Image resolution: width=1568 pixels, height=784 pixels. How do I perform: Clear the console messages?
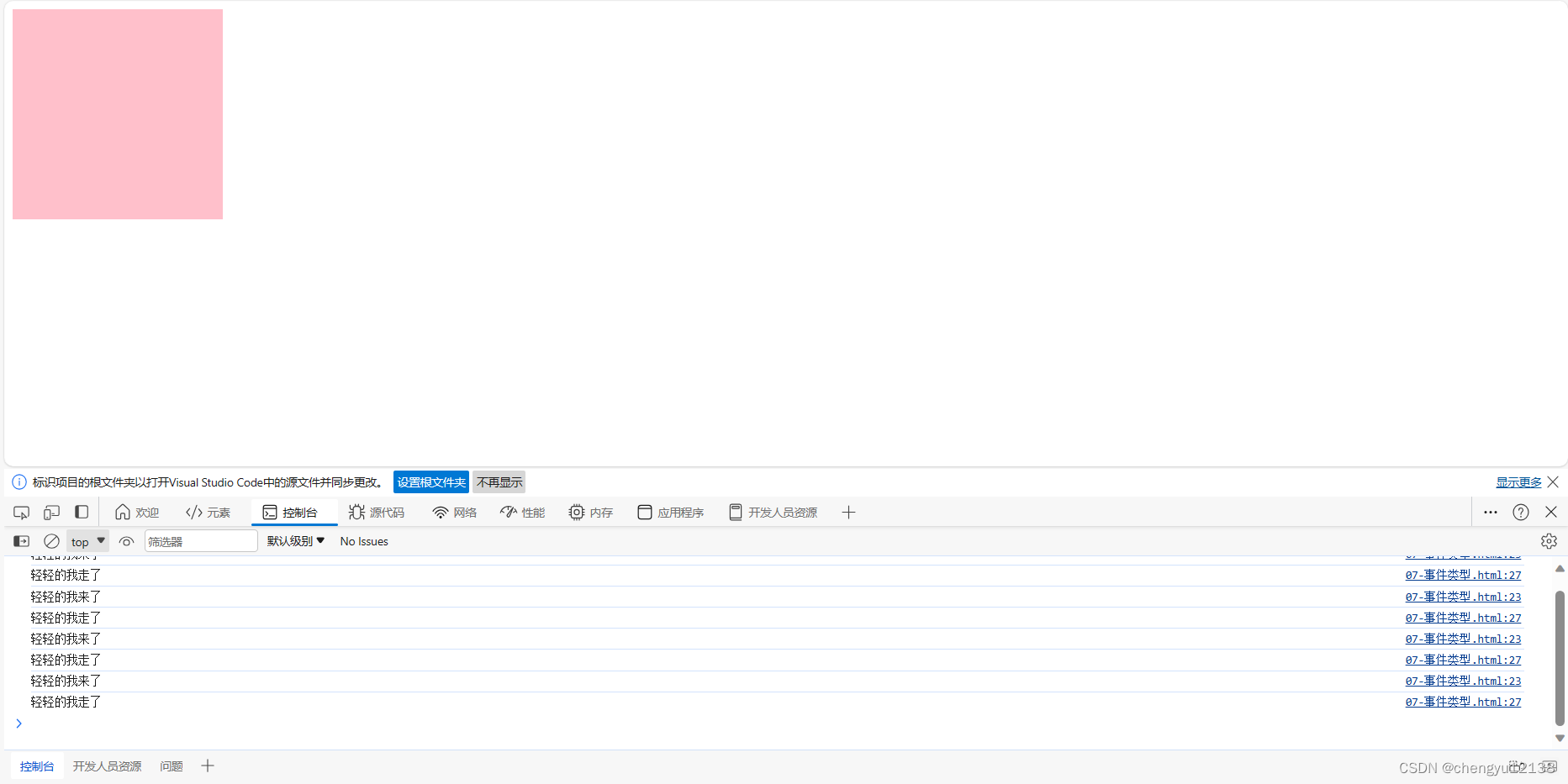(x=50, y=540)
